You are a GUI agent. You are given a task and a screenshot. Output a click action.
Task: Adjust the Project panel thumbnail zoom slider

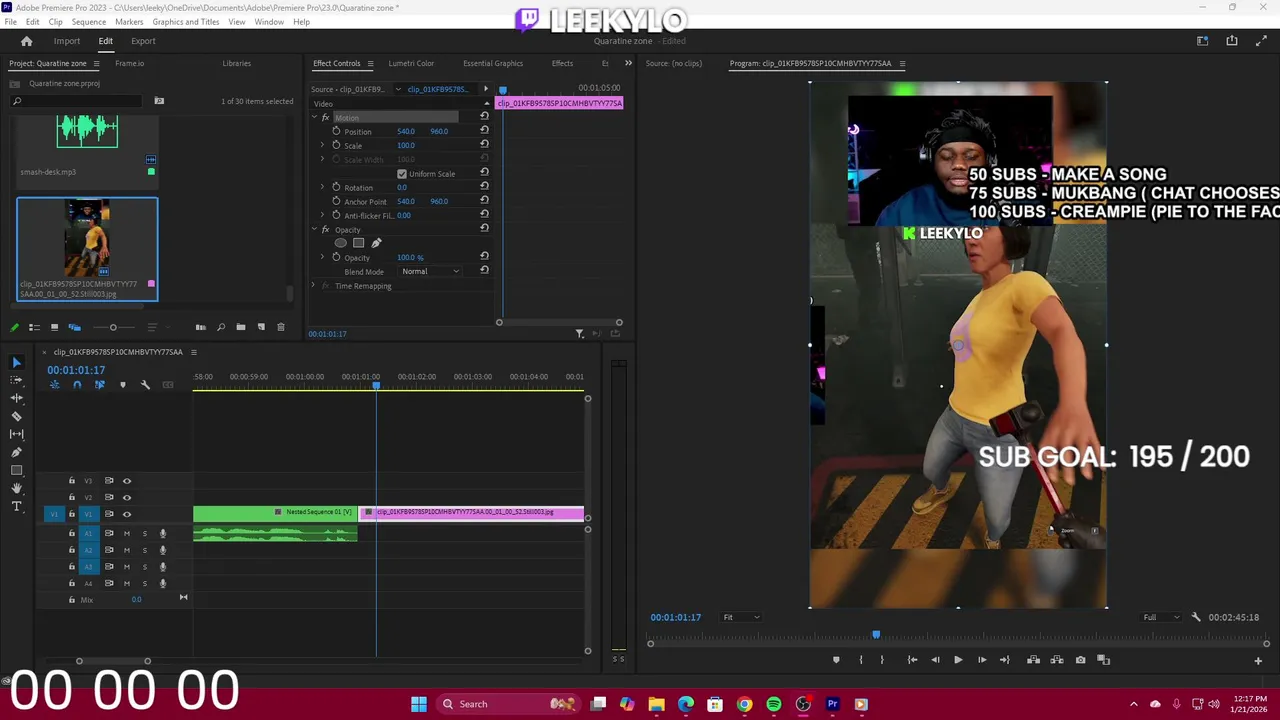click(113, 327)
